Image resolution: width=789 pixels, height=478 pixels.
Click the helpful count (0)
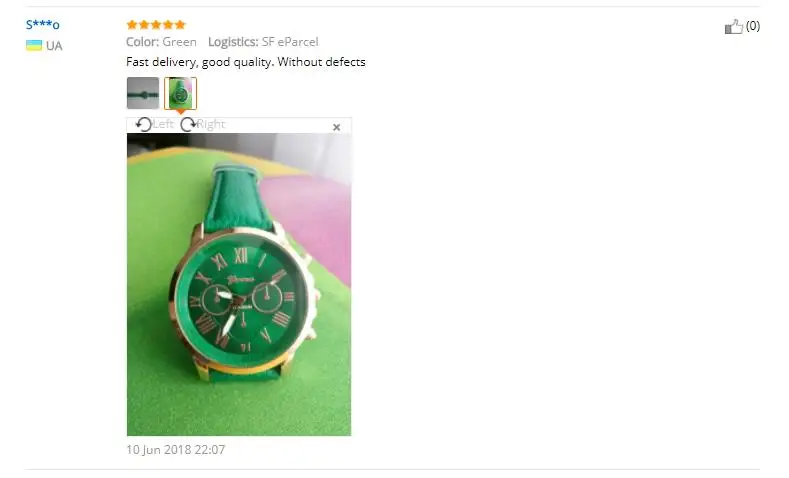click(x=753, y=26)
